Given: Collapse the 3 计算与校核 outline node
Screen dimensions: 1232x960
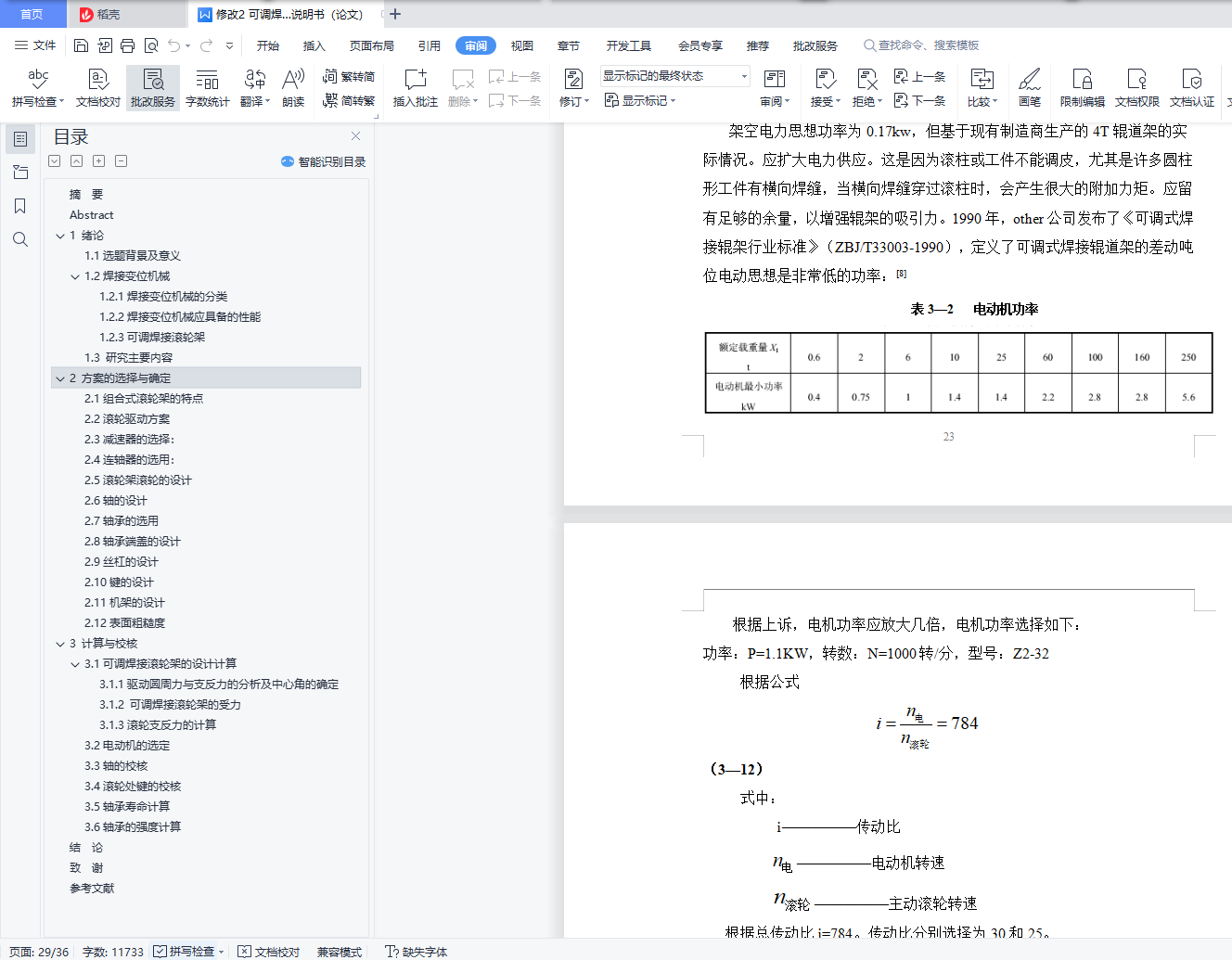Looking at the screenshot, I should [x=60, y=644].
